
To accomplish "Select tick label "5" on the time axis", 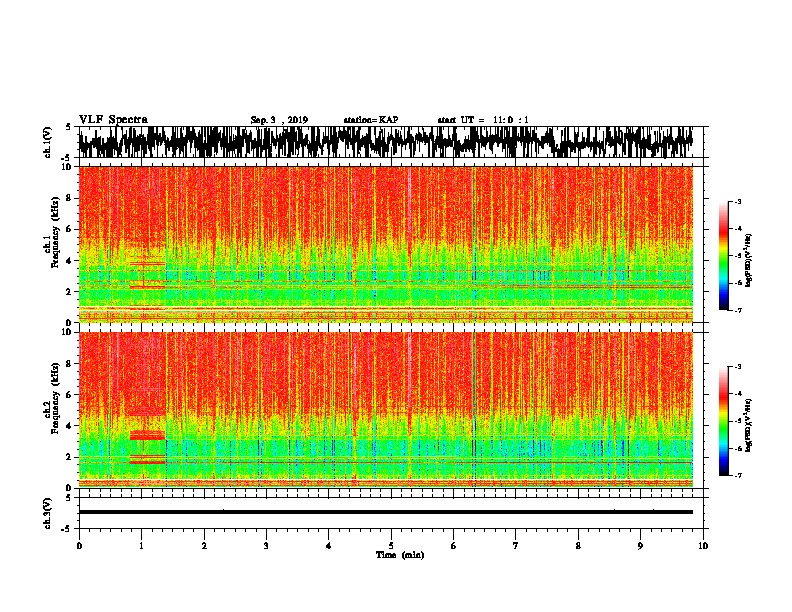I will (x=391, y=546).
